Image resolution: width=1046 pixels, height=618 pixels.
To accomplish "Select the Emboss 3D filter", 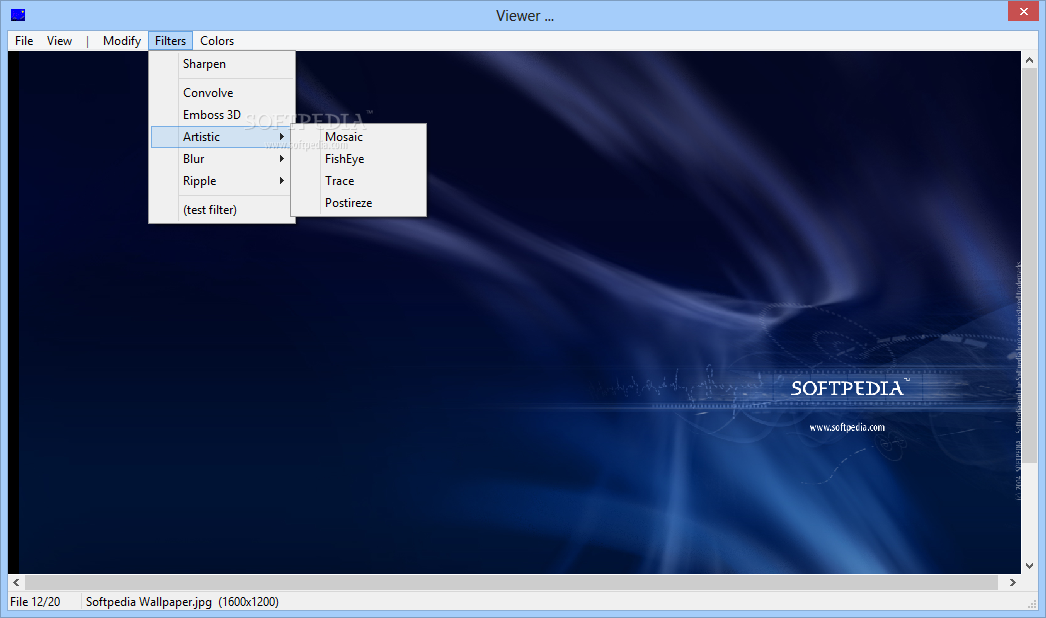I will (x=223, y=115).
